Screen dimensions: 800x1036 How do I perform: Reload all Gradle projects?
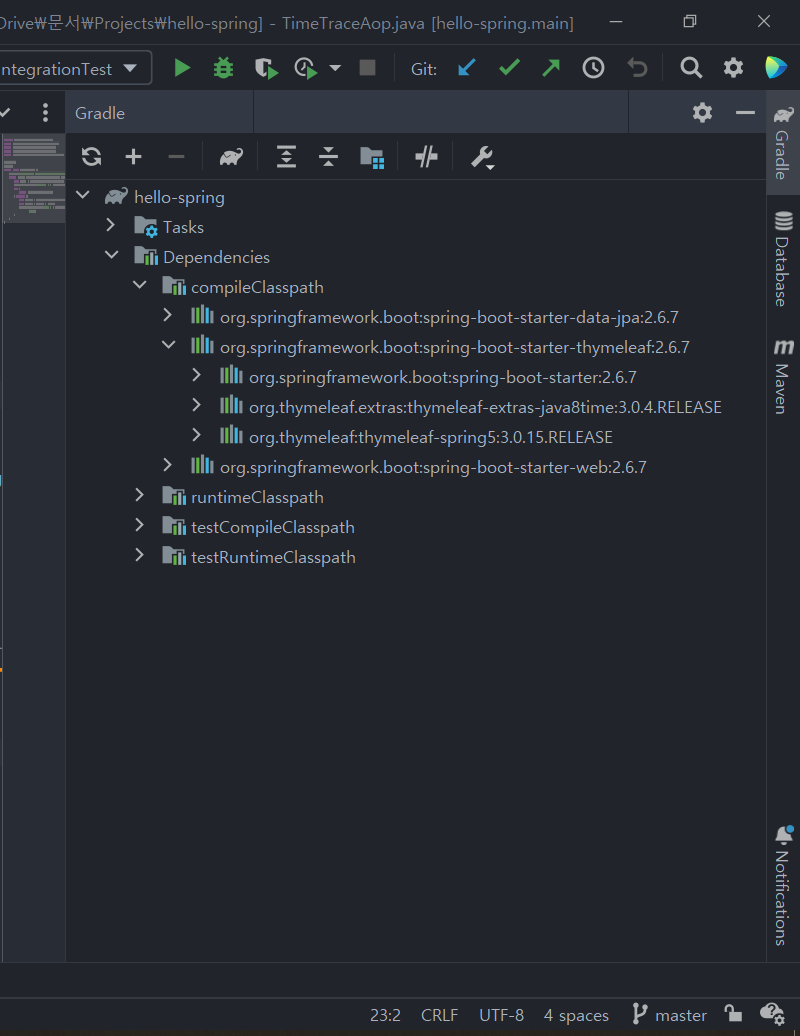click(91, 157)
